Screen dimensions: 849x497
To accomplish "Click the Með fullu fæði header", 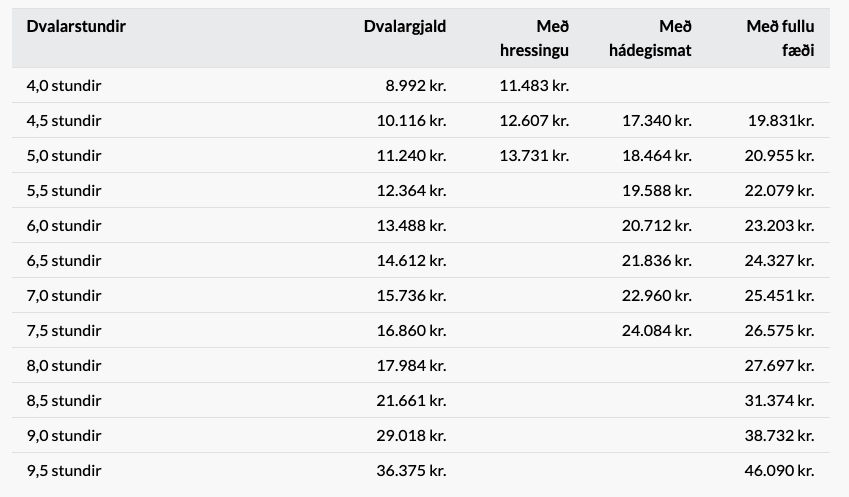I will click(x=780, y=38).
